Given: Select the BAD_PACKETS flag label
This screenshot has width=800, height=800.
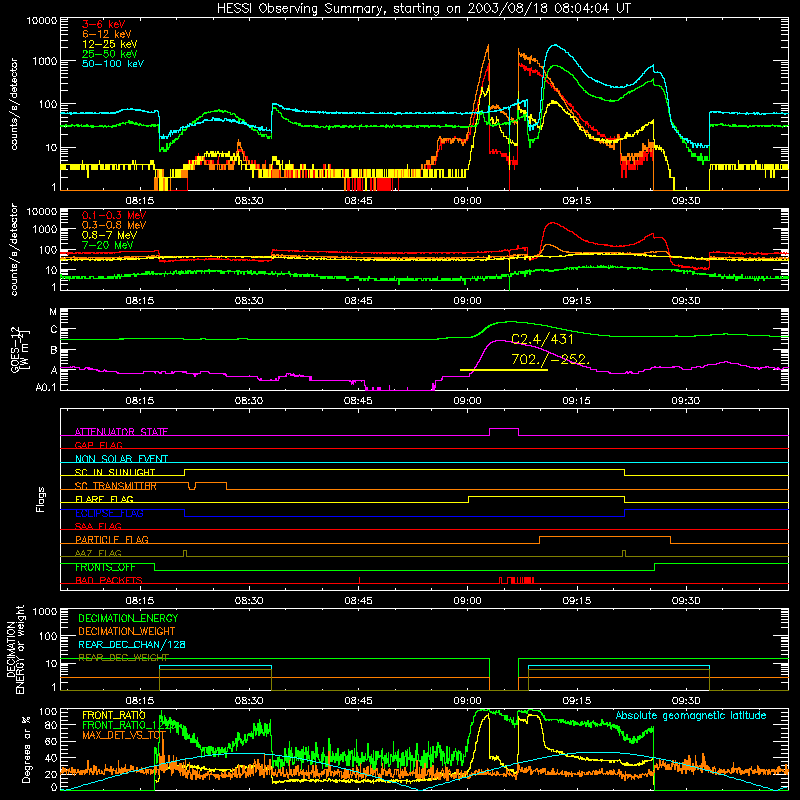Looking at the screenshot, I should (x=109, y=580).
